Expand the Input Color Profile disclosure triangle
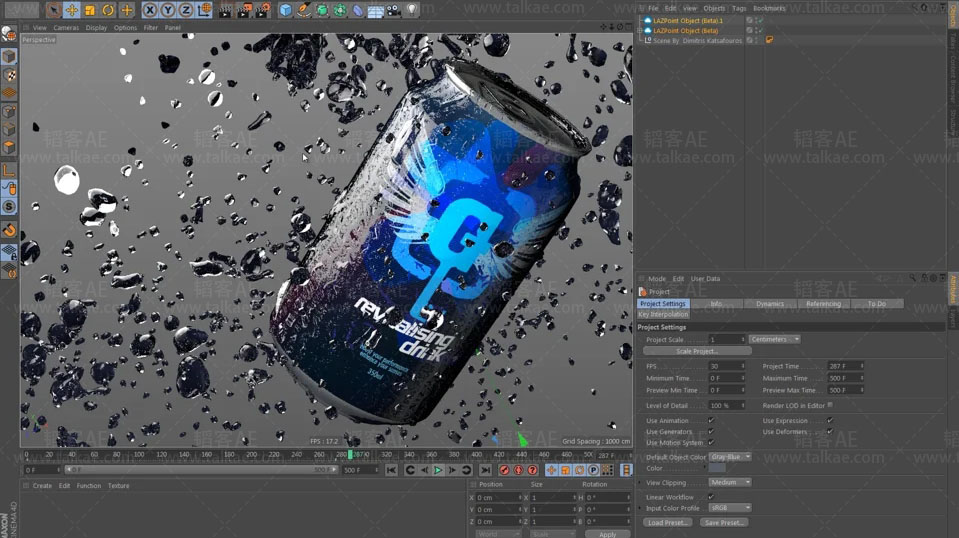Viewport: 959px width, 538px height. point(640,508)
